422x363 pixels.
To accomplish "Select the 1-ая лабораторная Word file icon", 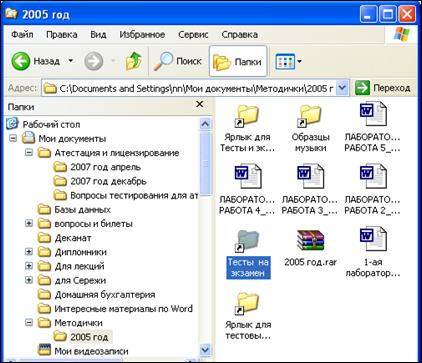I will pyautogui.click(x=373, y=239).
